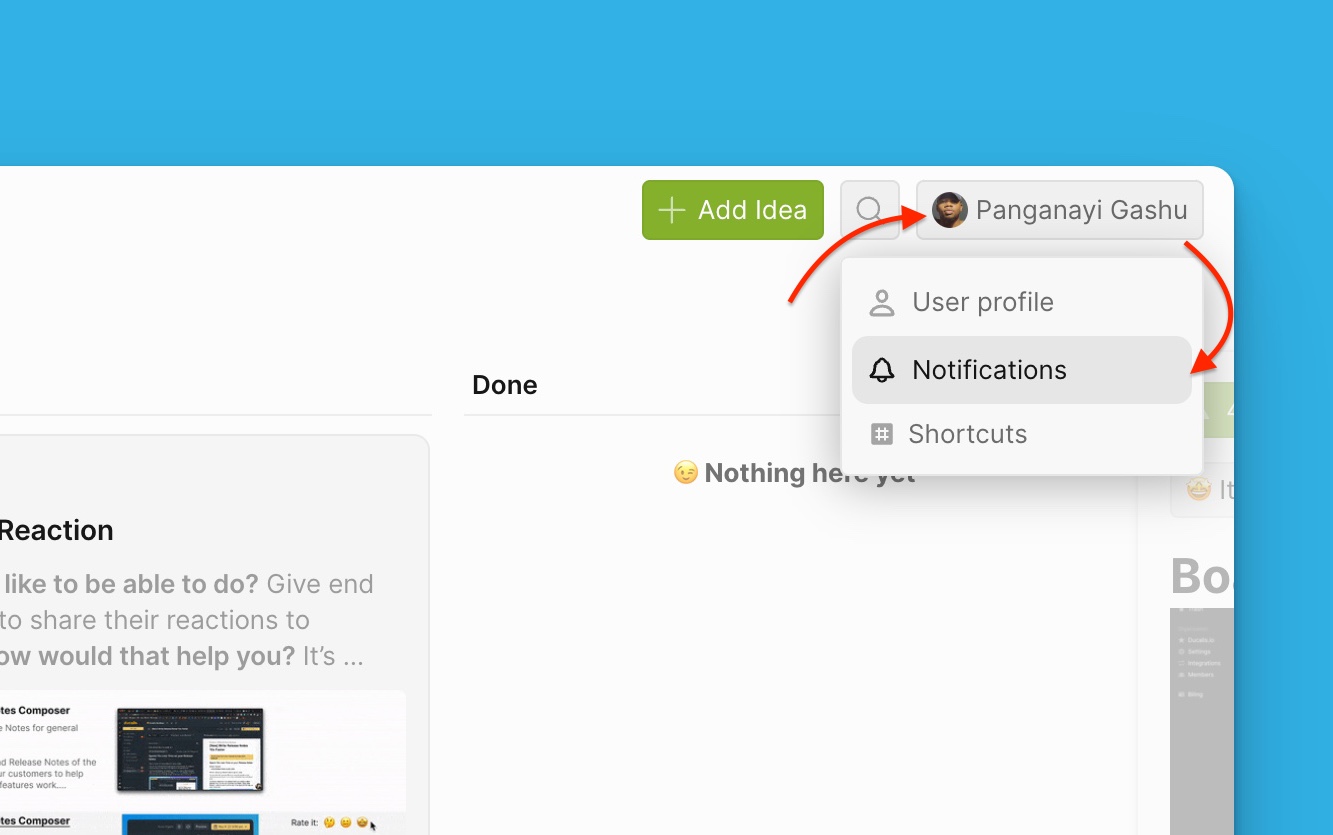Open the dark release notes screenshot thumbnail

[x=190, y=749]
